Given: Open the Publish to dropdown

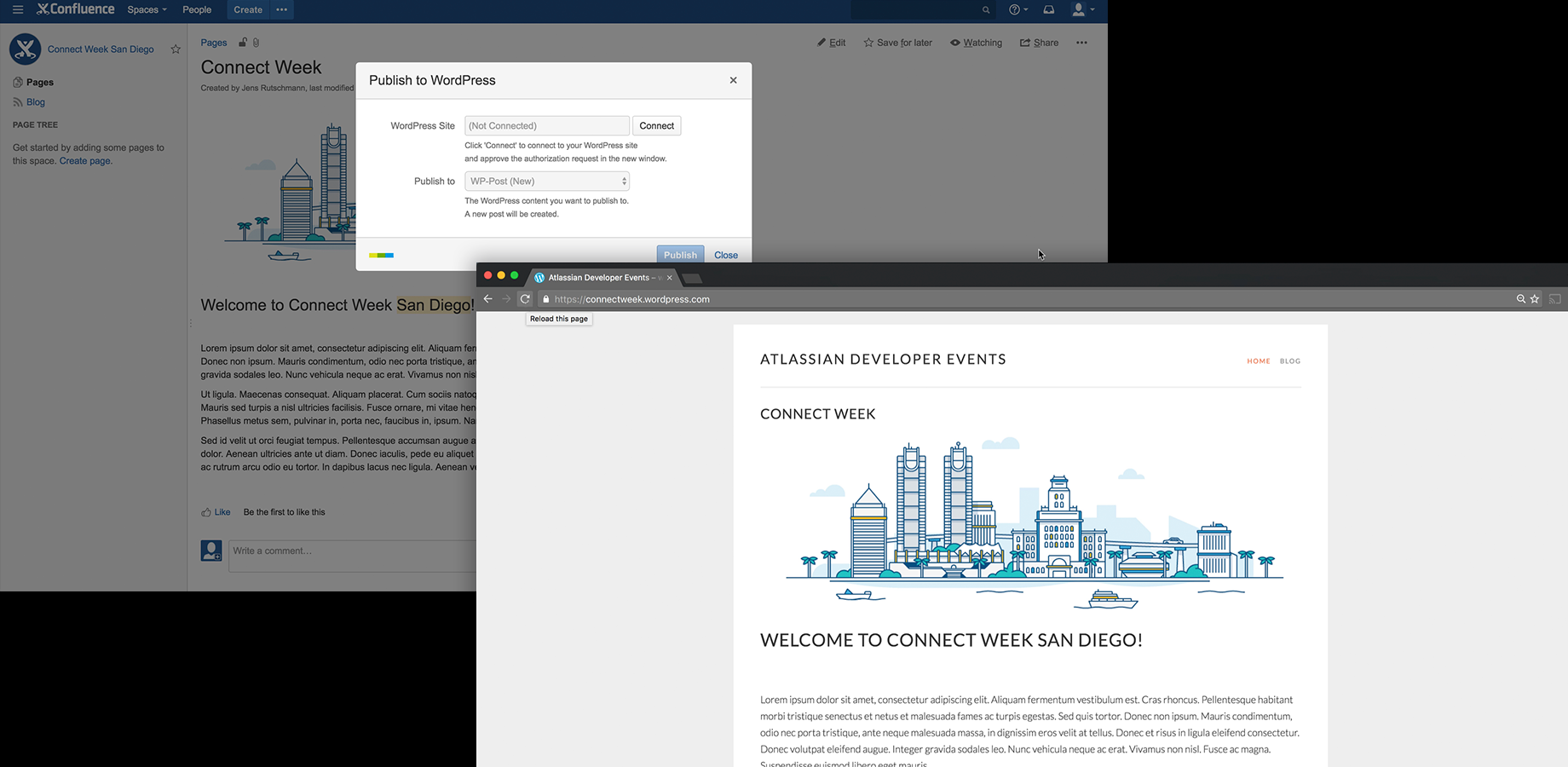Looking at the screenshot, I should point(547,182).
